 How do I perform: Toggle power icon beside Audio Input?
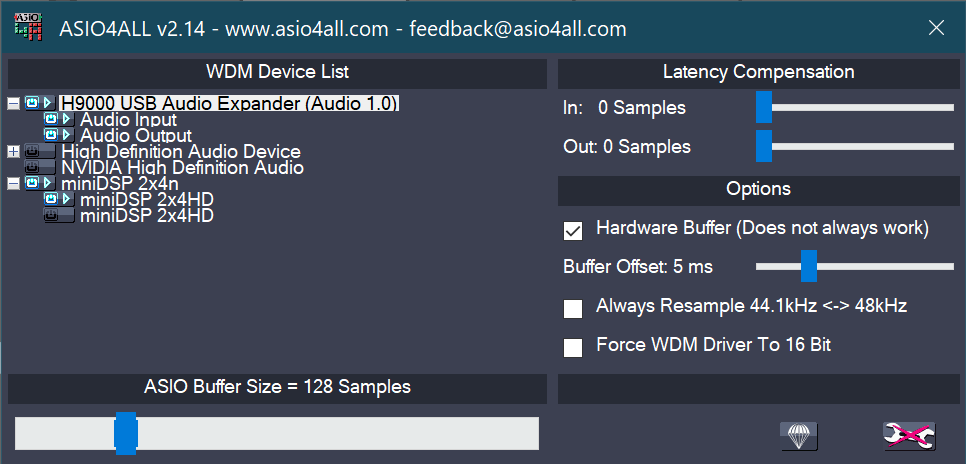coord(52,120)
